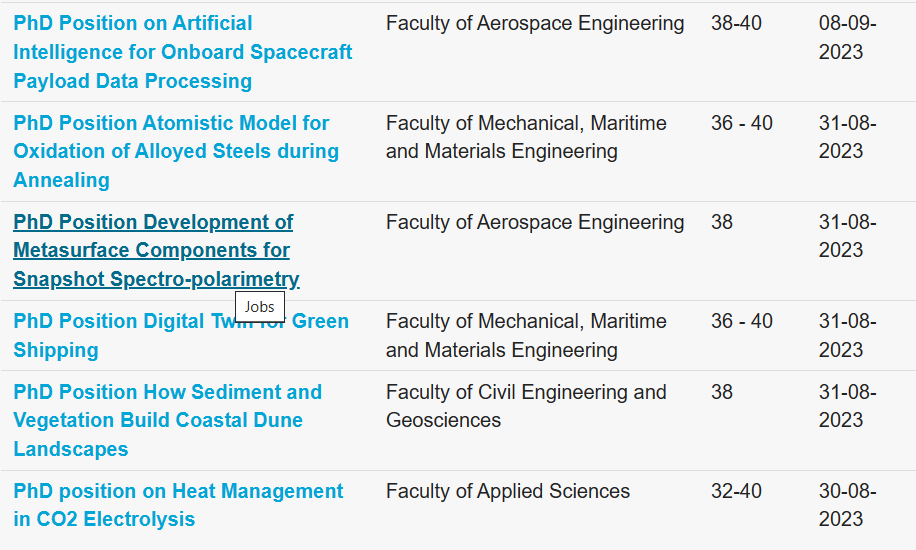Screen dimensions: 916x550
Task: Open Atomistic Model for Oxidation PhD link
Action: coord(176,151)
